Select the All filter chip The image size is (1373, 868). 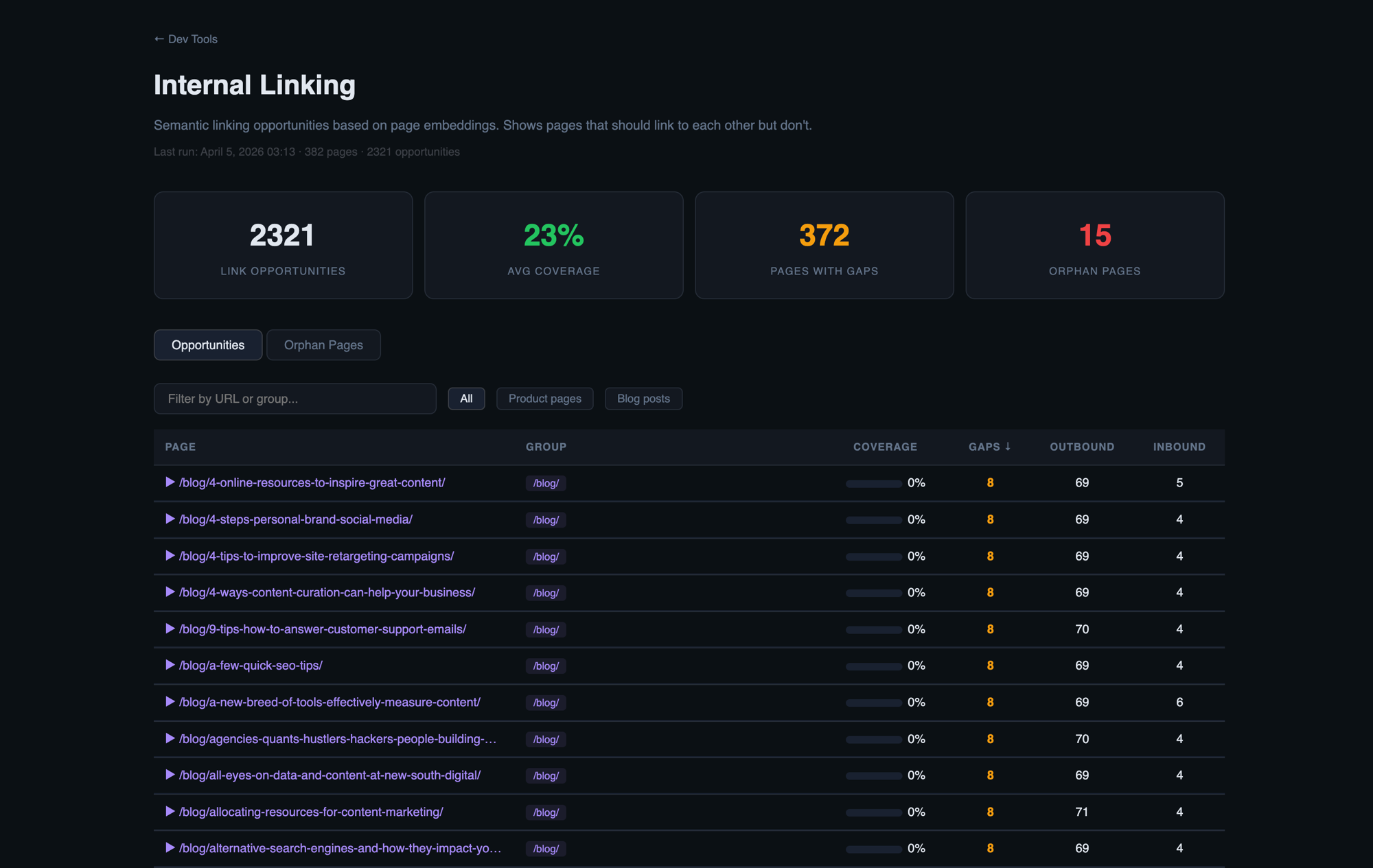pos(466,398)
